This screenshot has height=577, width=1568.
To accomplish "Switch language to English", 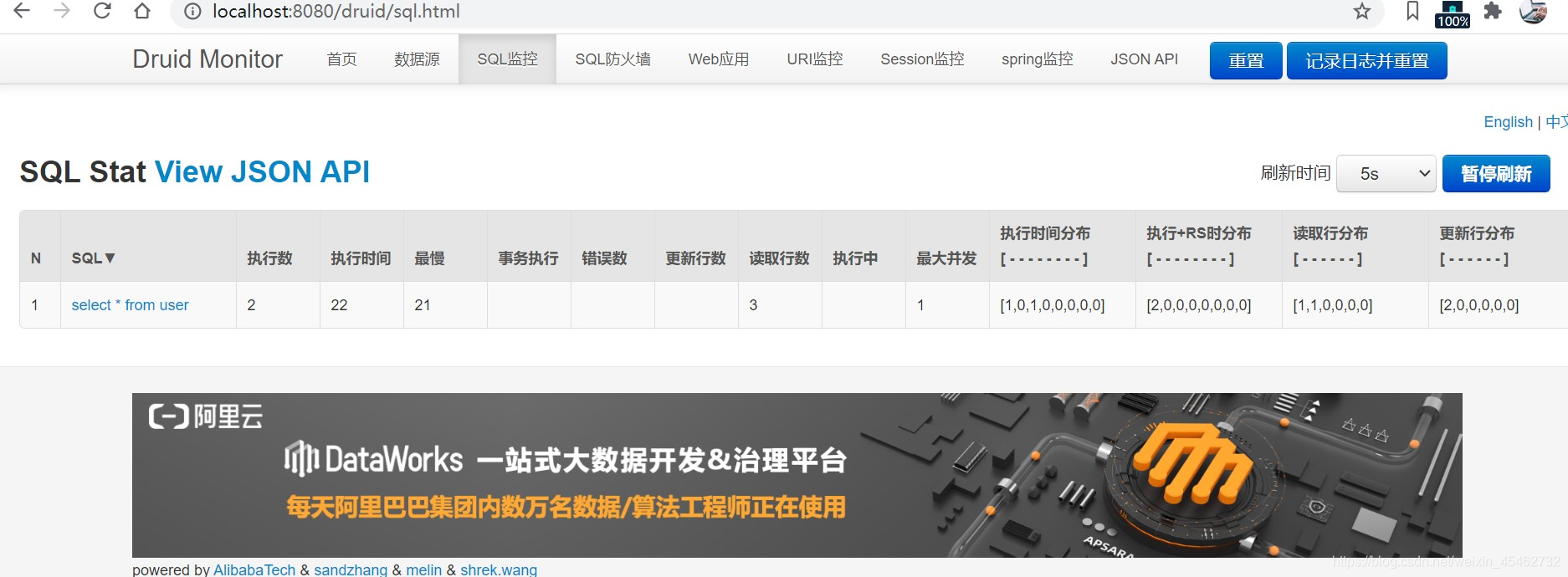I will pyautogui.click(x=1508, y=122).
